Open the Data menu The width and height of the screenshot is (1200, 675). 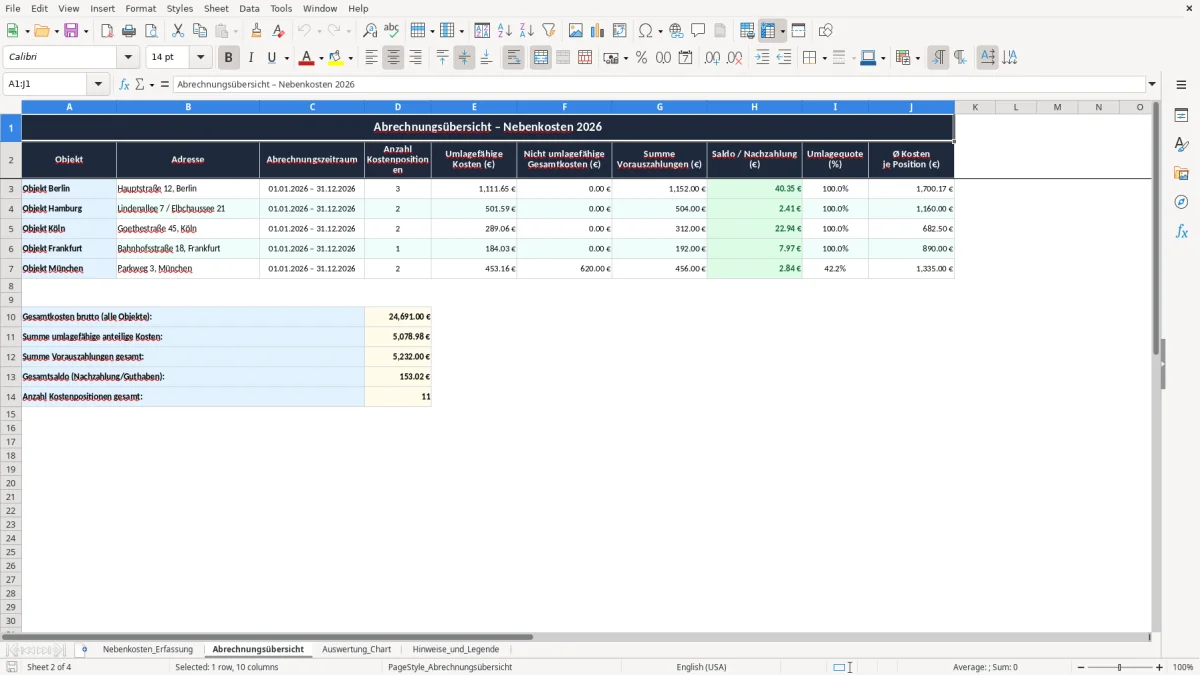(249, 8)
